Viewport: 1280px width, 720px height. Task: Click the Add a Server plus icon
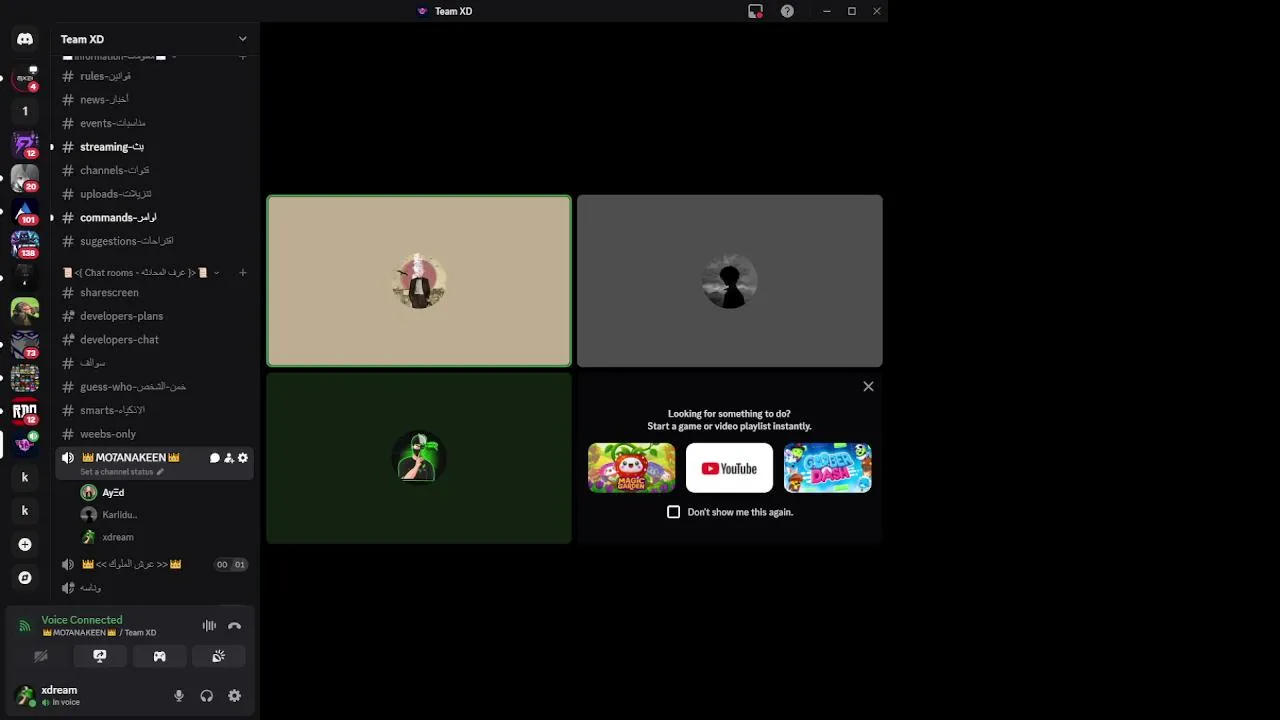(25, 544)
